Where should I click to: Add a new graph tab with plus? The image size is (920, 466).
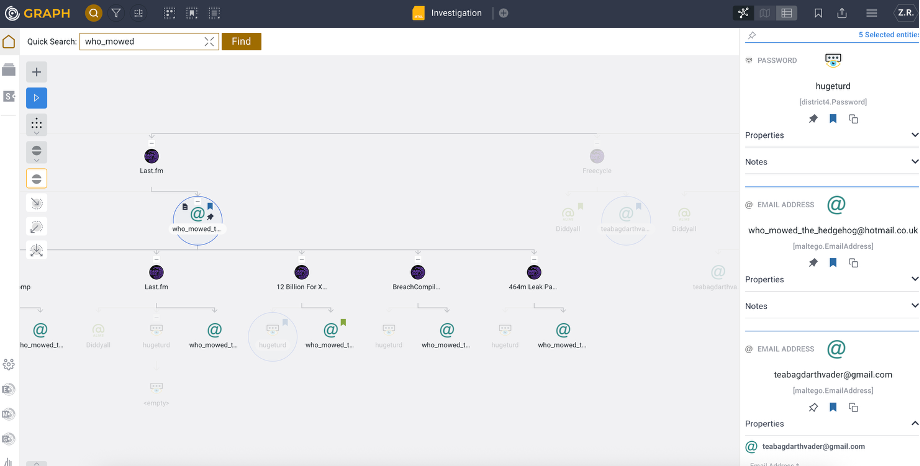click(503, 13)
